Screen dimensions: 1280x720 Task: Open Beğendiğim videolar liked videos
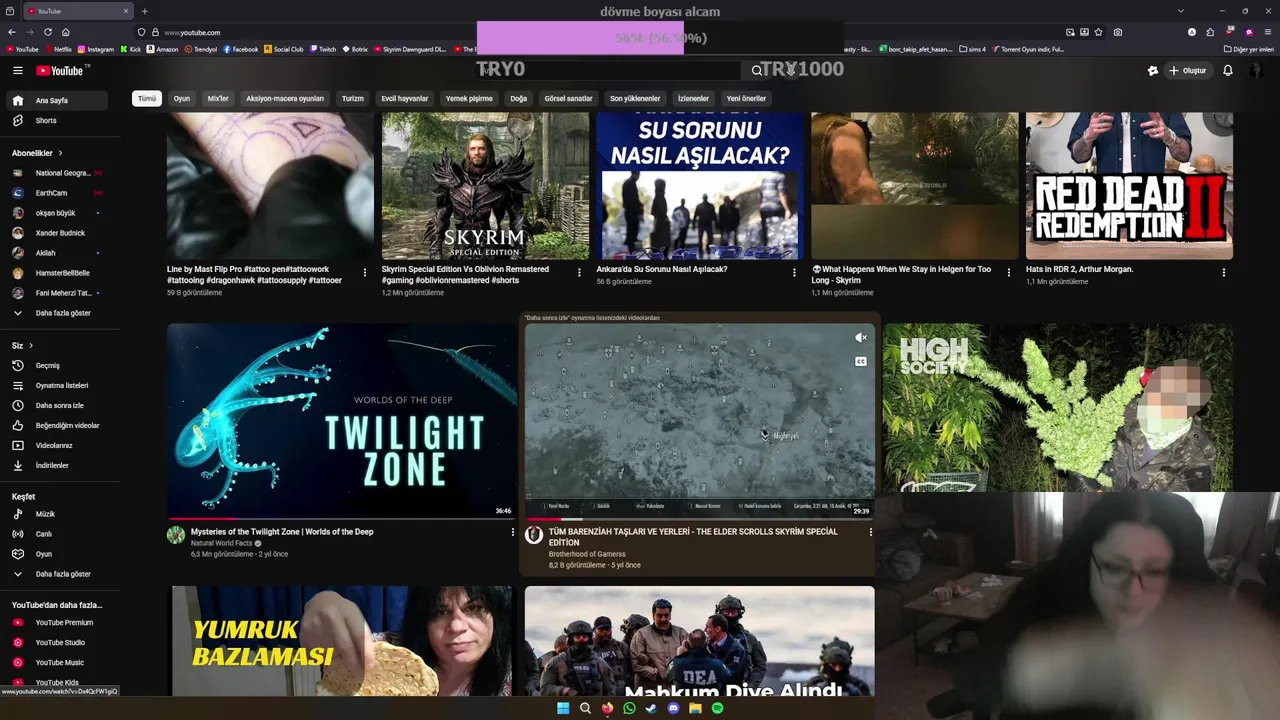(56, 426)
